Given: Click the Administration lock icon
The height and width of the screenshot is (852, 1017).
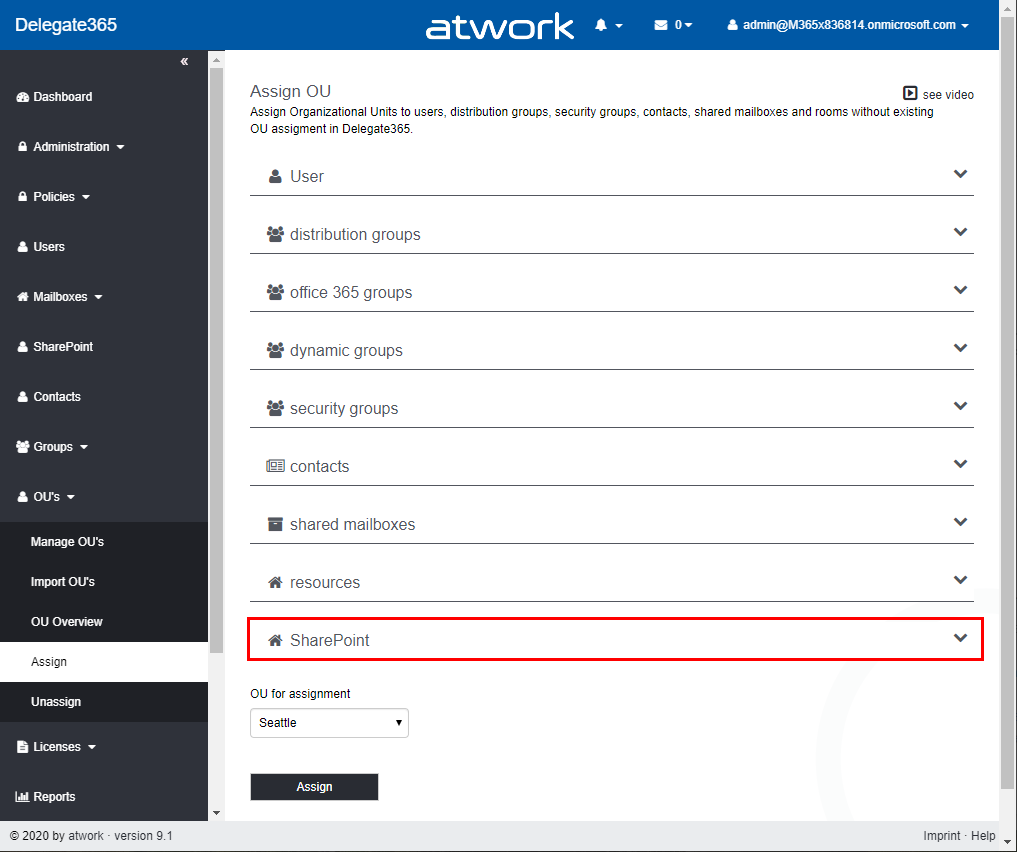Looking at the screenshot, I should pyautogui.click(x=23, y=147).
